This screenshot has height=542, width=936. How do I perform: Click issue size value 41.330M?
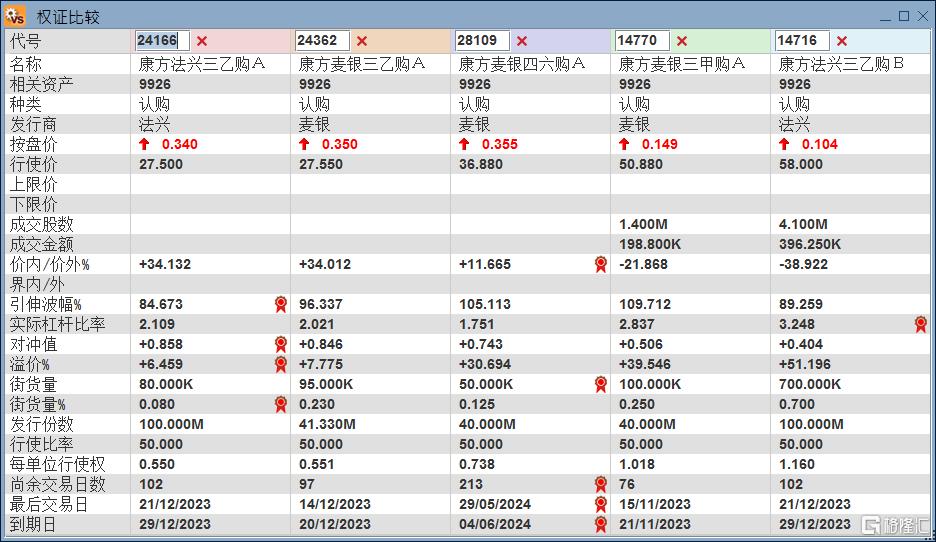click(328, 424)
